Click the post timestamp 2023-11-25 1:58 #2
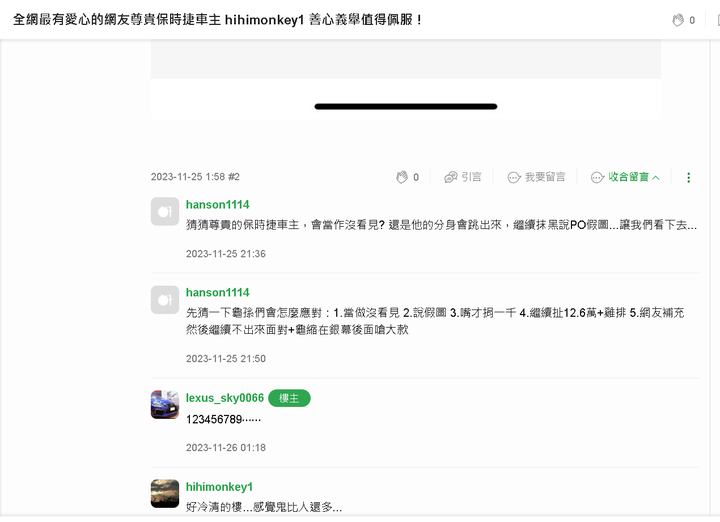 tap(195, 177)
